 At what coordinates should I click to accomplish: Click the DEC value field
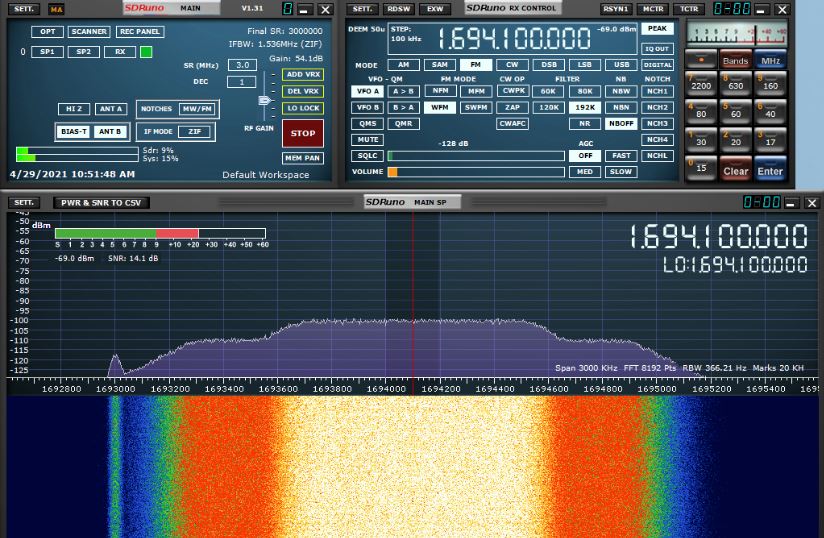click(242, 82)
